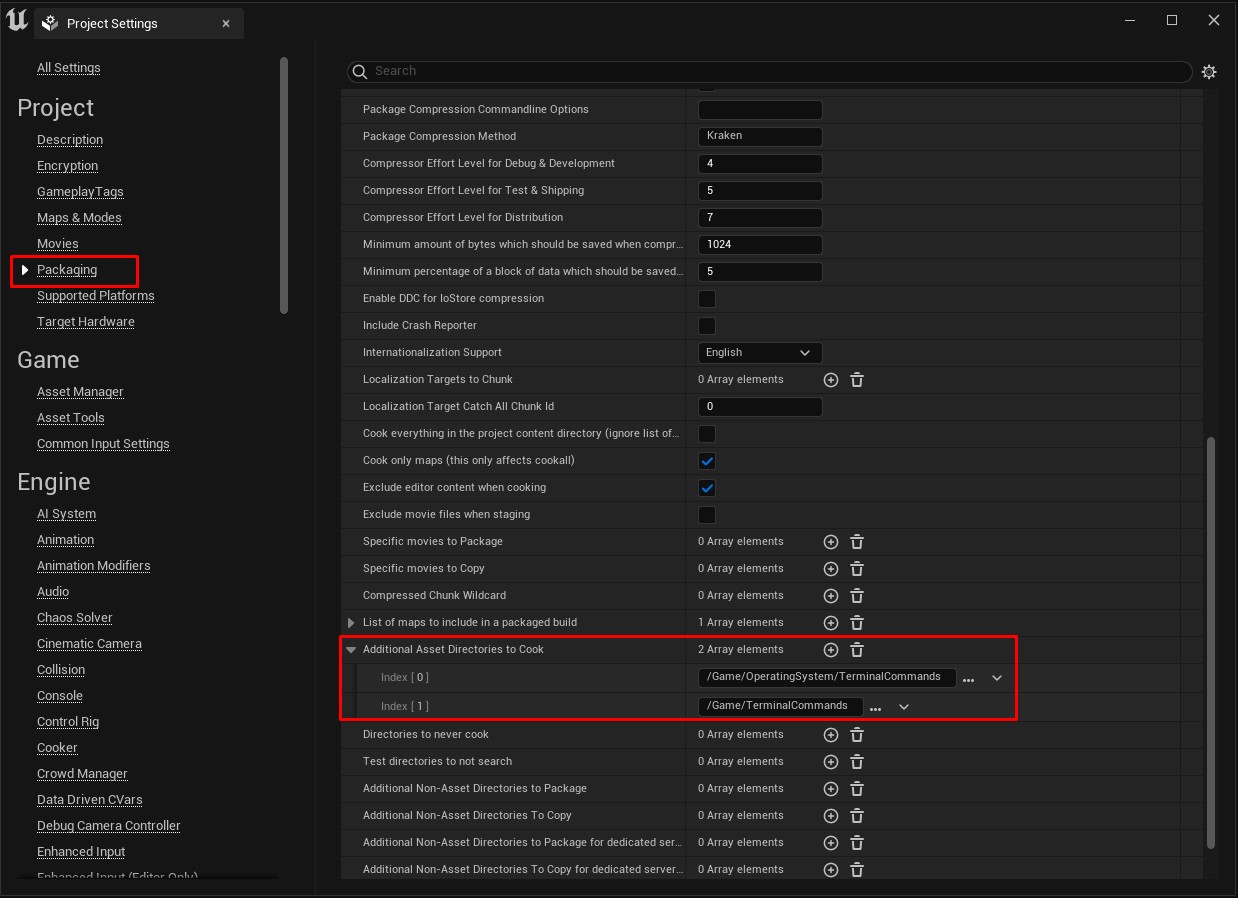1238x898 pixels.
Task: Edit minimum bytes saved value 1024
Action: point(760,245)
